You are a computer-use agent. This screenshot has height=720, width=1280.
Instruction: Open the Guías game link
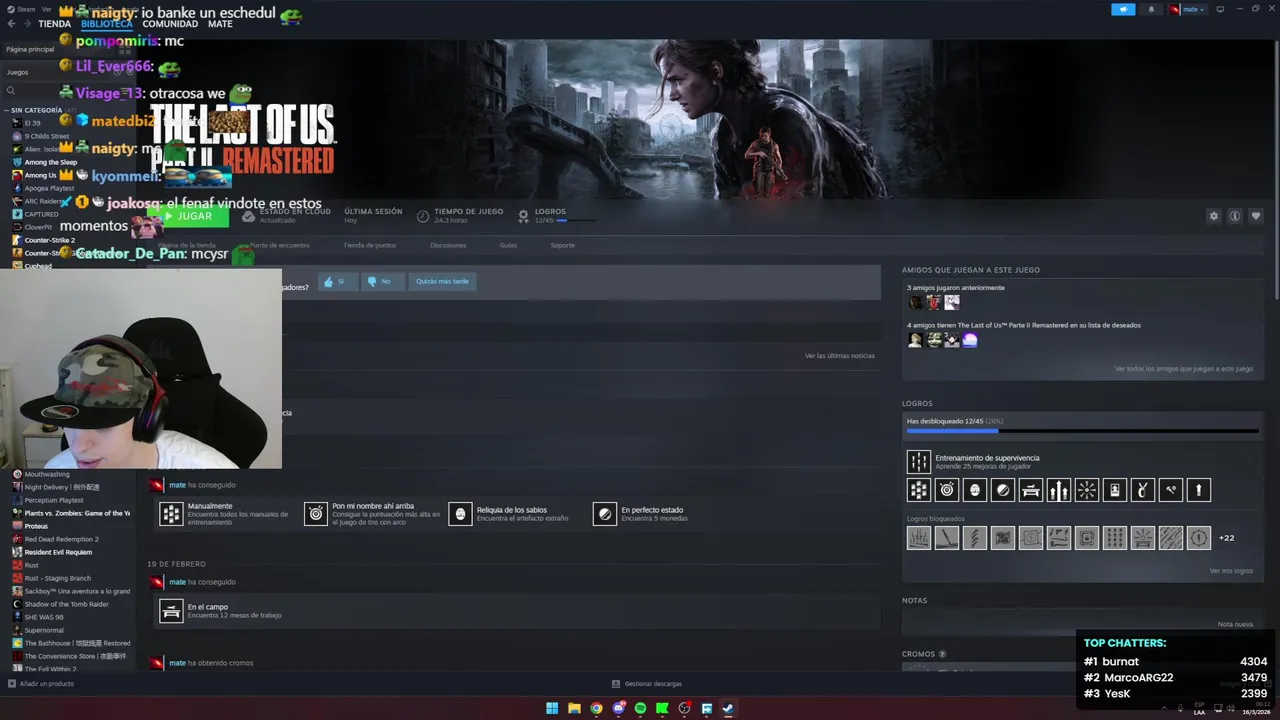(508, 245)
